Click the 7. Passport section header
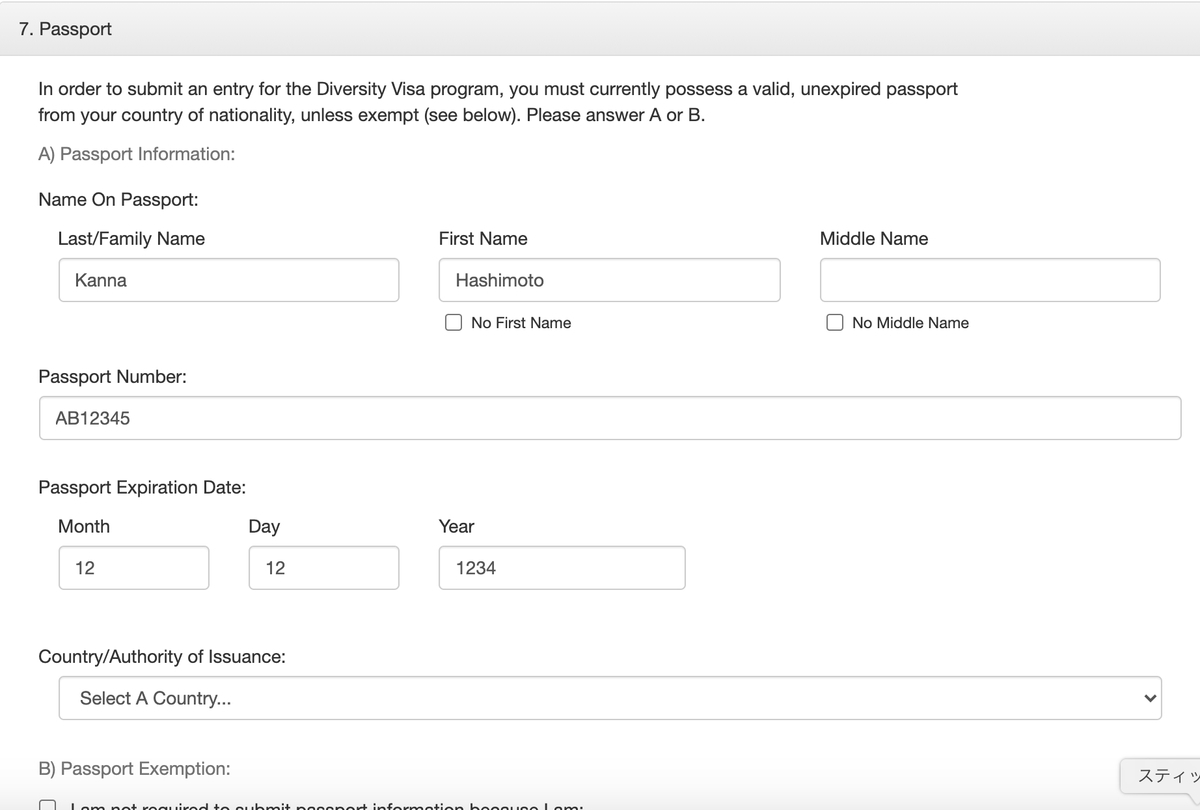Screen dimensions: 1200x810 (66, 29)
